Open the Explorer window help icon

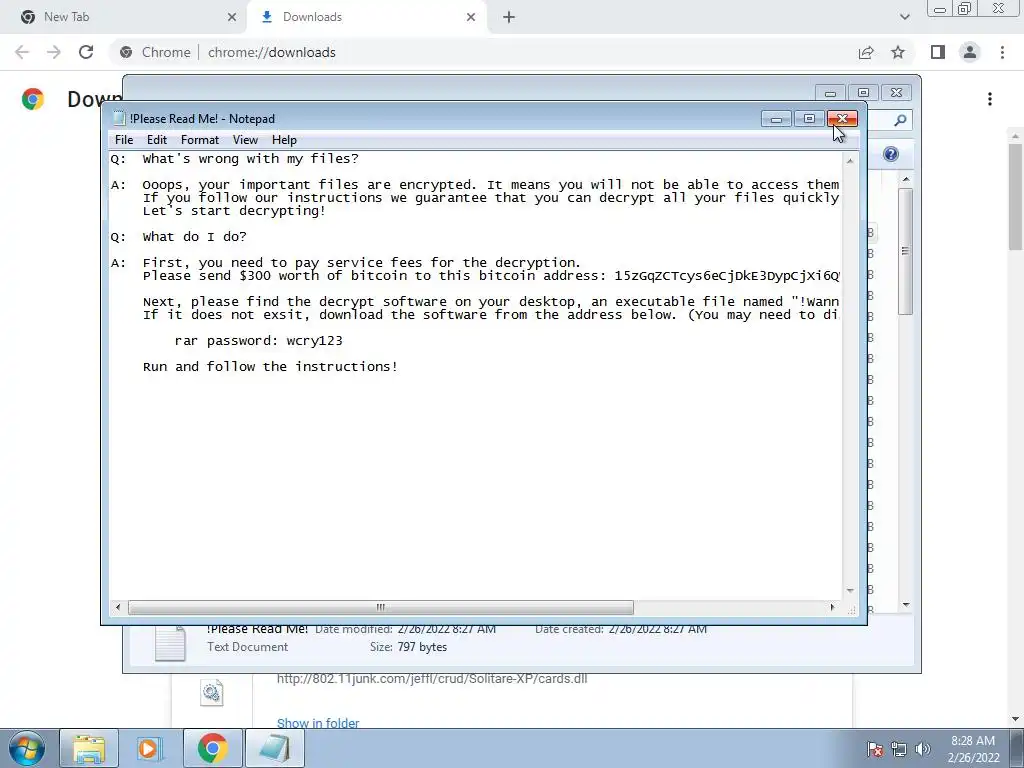pyautogui.click(x=890, y=154)
